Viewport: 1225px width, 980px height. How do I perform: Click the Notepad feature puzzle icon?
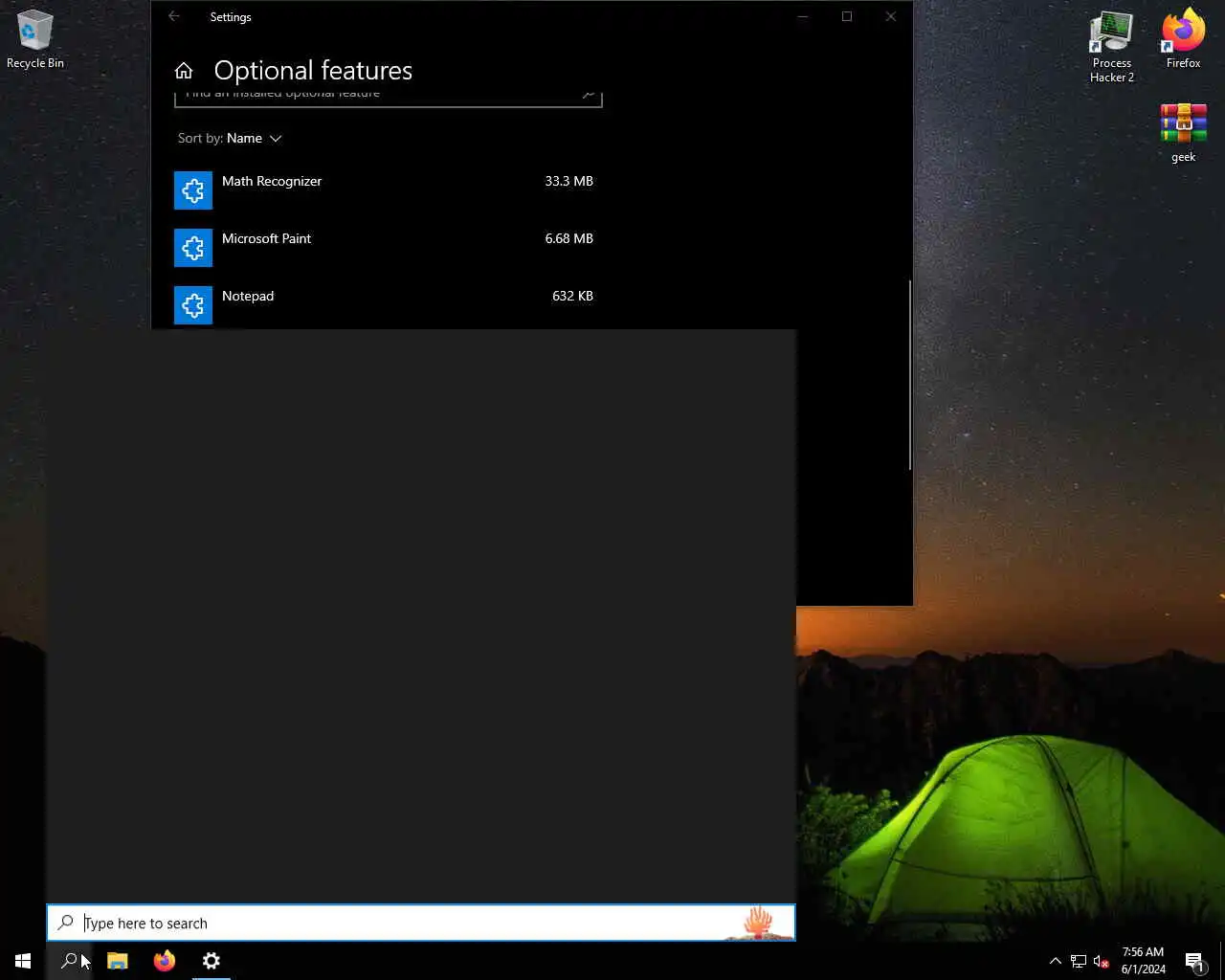point(193,305)
